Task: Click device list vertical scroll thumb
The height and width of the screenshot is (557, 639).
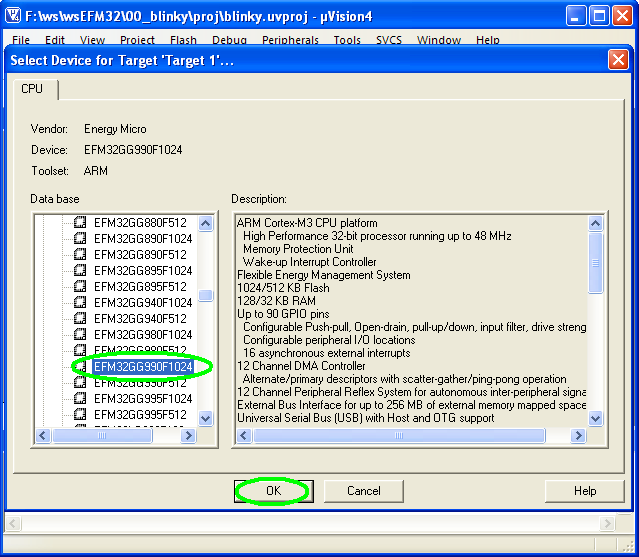Action: [x=206, y=295]
